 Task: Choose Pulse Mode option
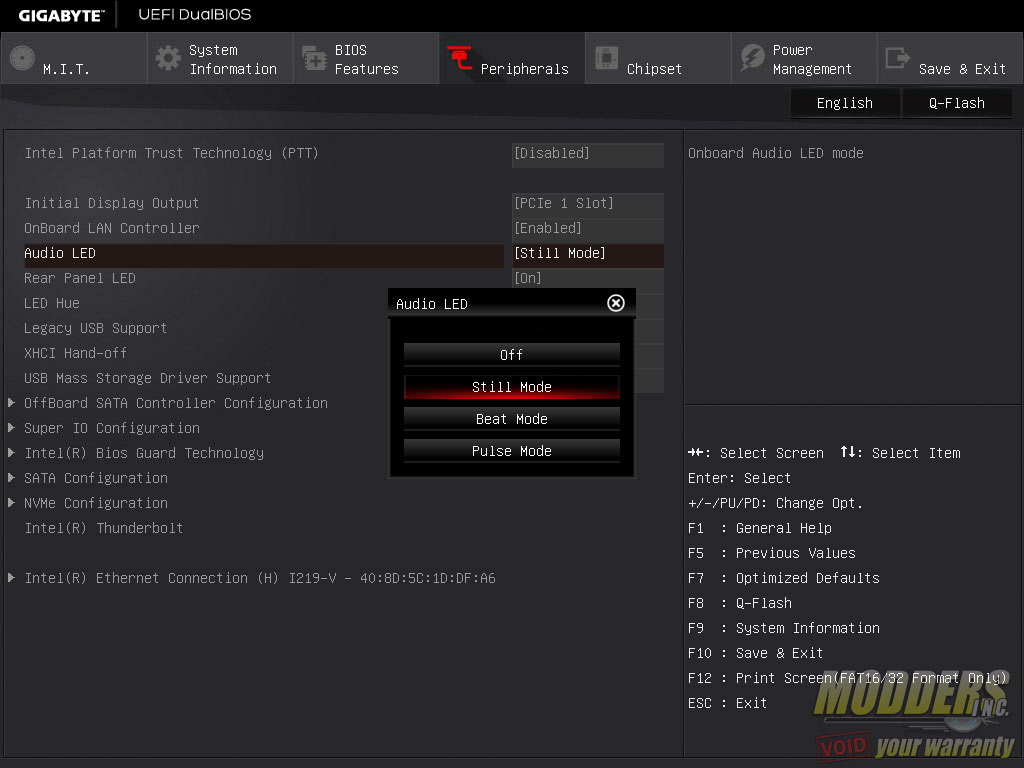[x=511, y=451]
